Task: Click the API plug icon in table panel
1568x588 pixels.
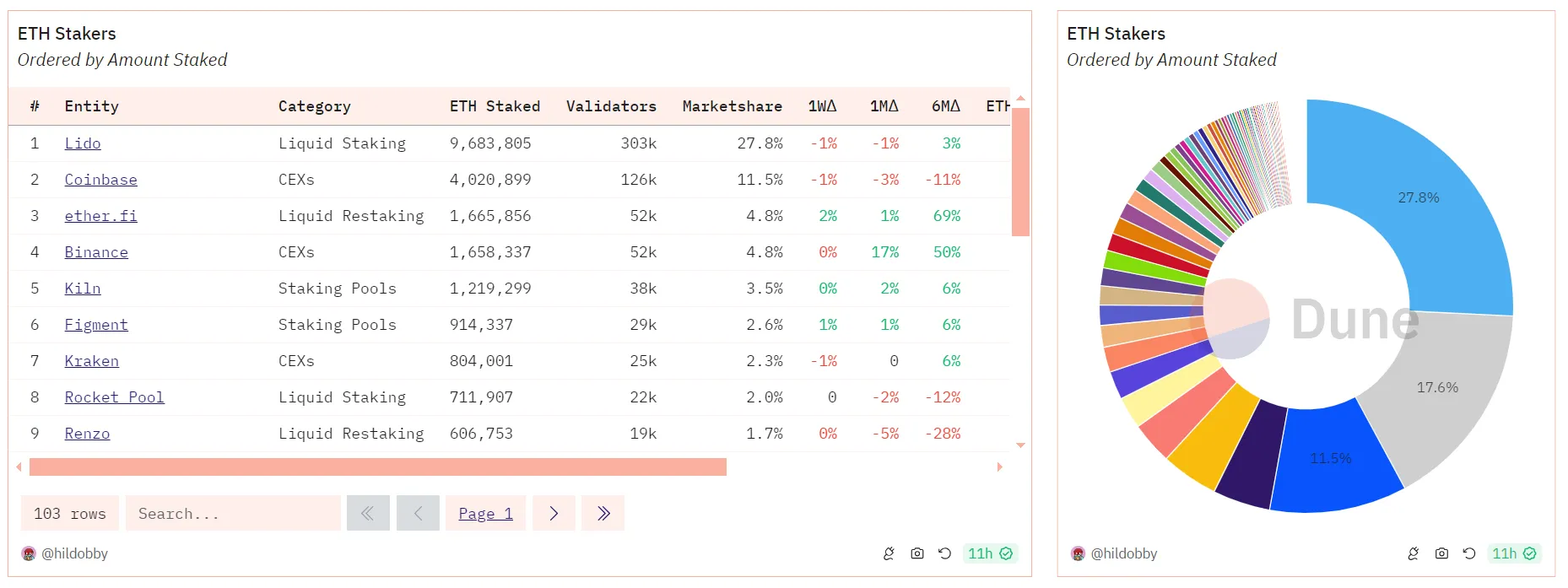Action: (889, 553)
